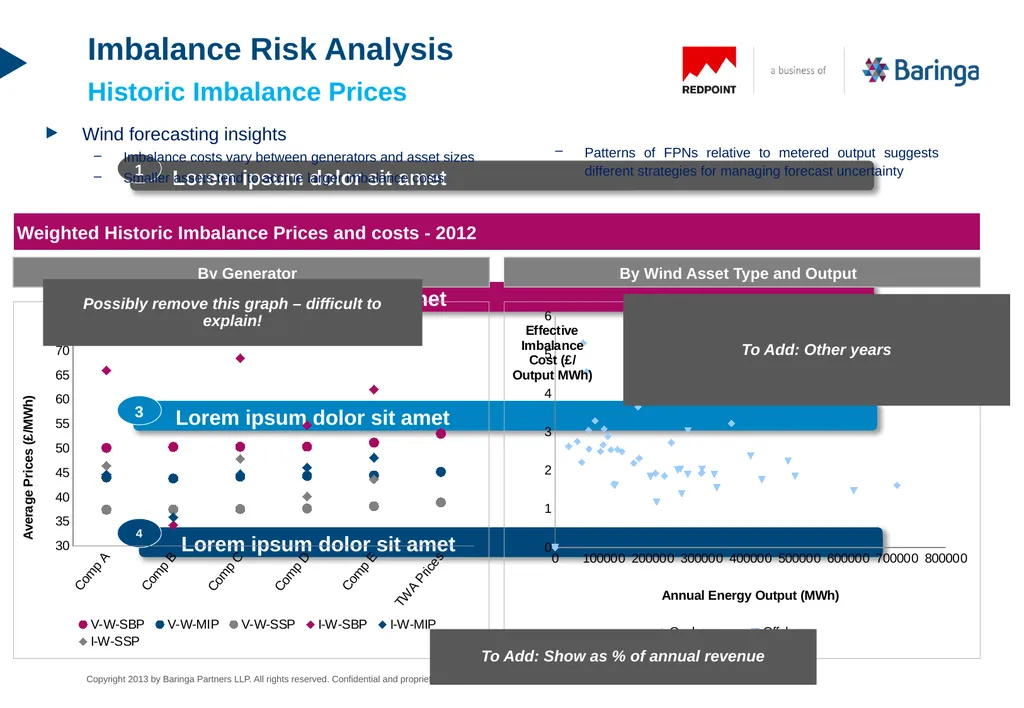Viewport: 1024px width, 708px height.
Task: Click the grey circle point above Comp A
Action: 106,509
